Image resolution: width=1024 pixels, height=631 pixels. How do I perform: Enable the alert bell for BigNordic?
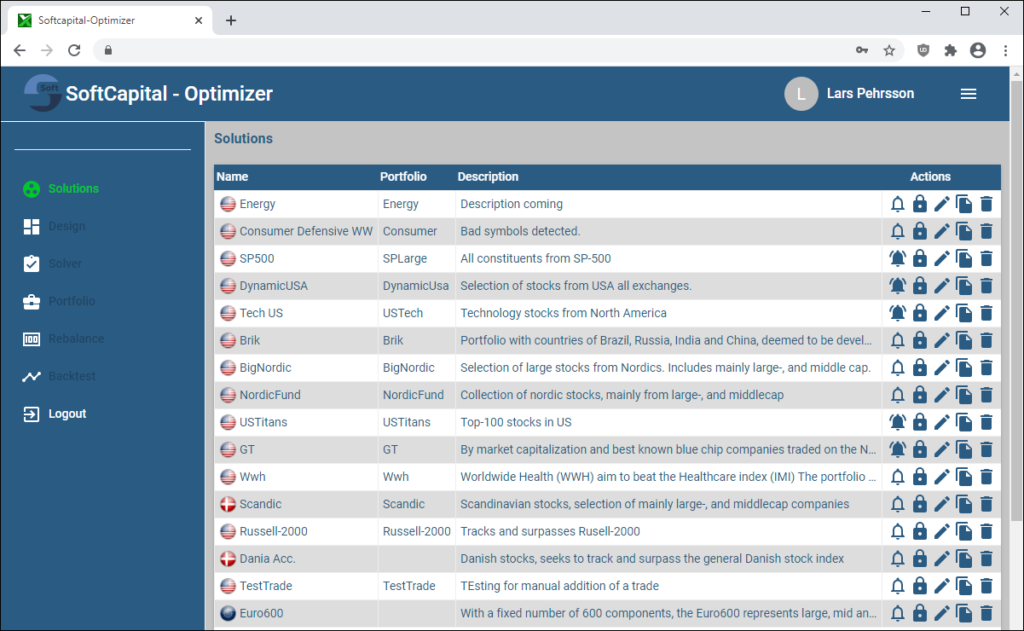(x=898, y=368)
